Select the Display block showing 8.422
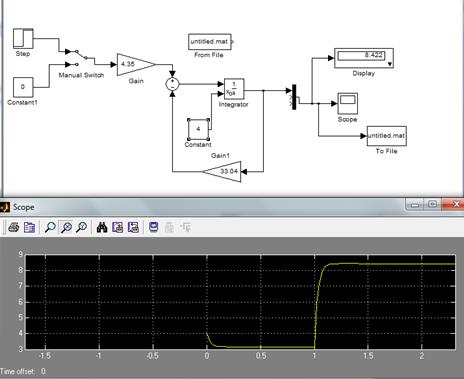 point(364,58)
